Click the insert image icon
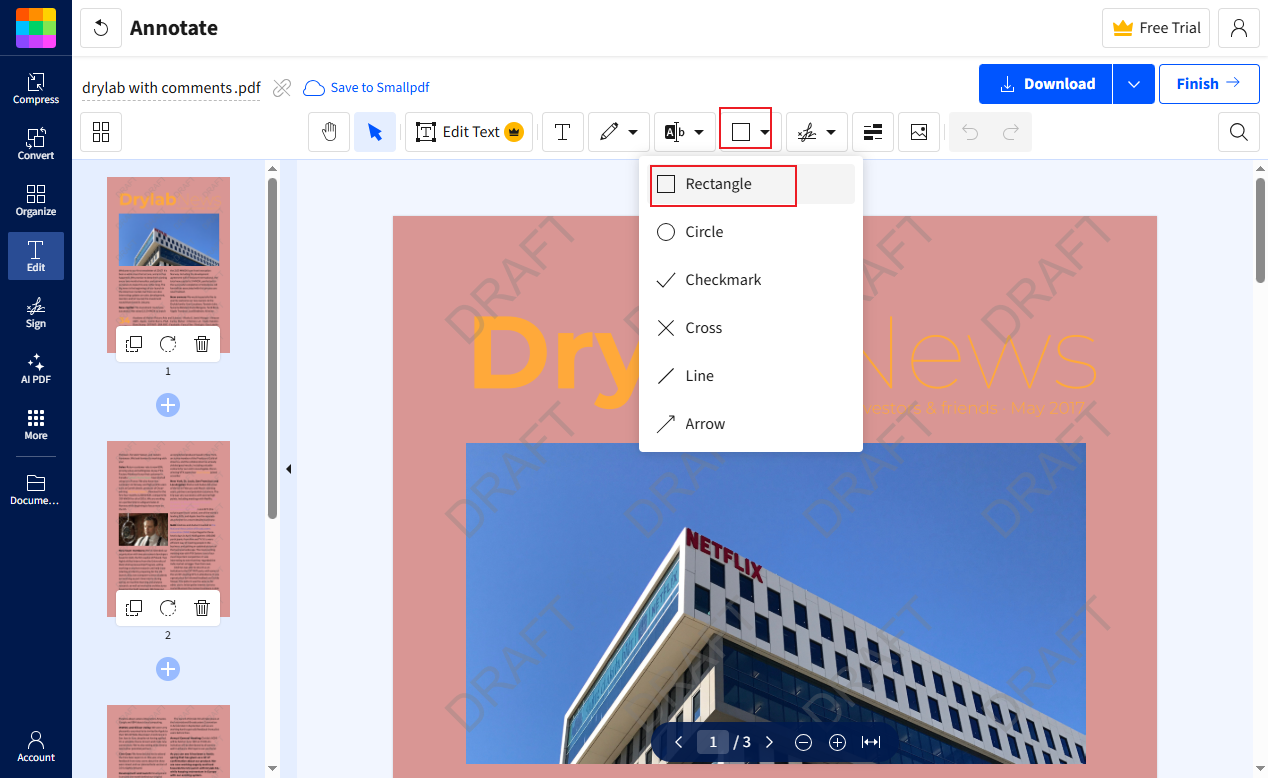 [x=919, y=131]
